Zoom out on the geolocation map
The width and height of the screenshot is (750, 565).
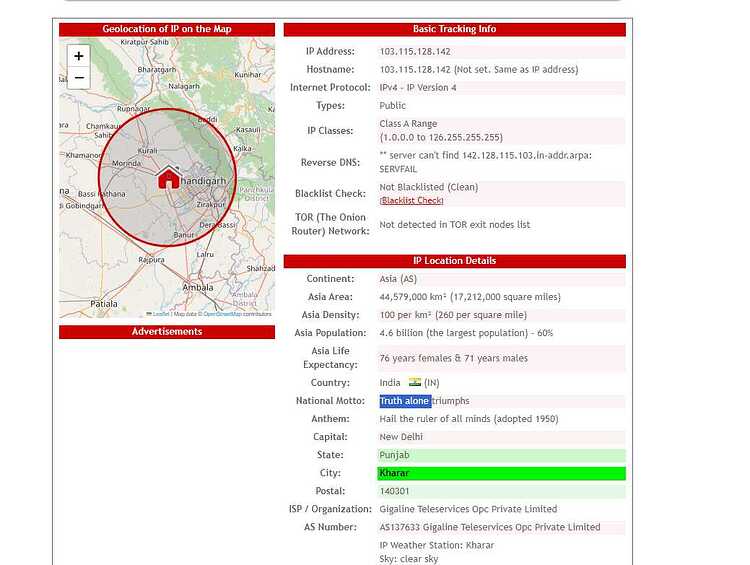(x=78, y=78)
